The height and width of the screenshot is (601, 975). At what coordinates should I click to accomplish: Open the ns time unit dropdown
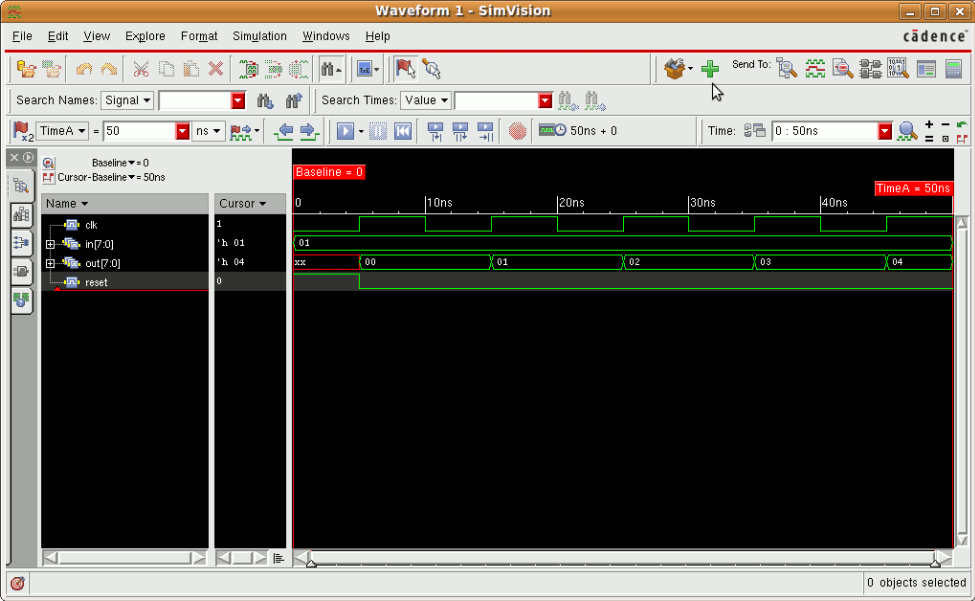[x=208, y=131]
